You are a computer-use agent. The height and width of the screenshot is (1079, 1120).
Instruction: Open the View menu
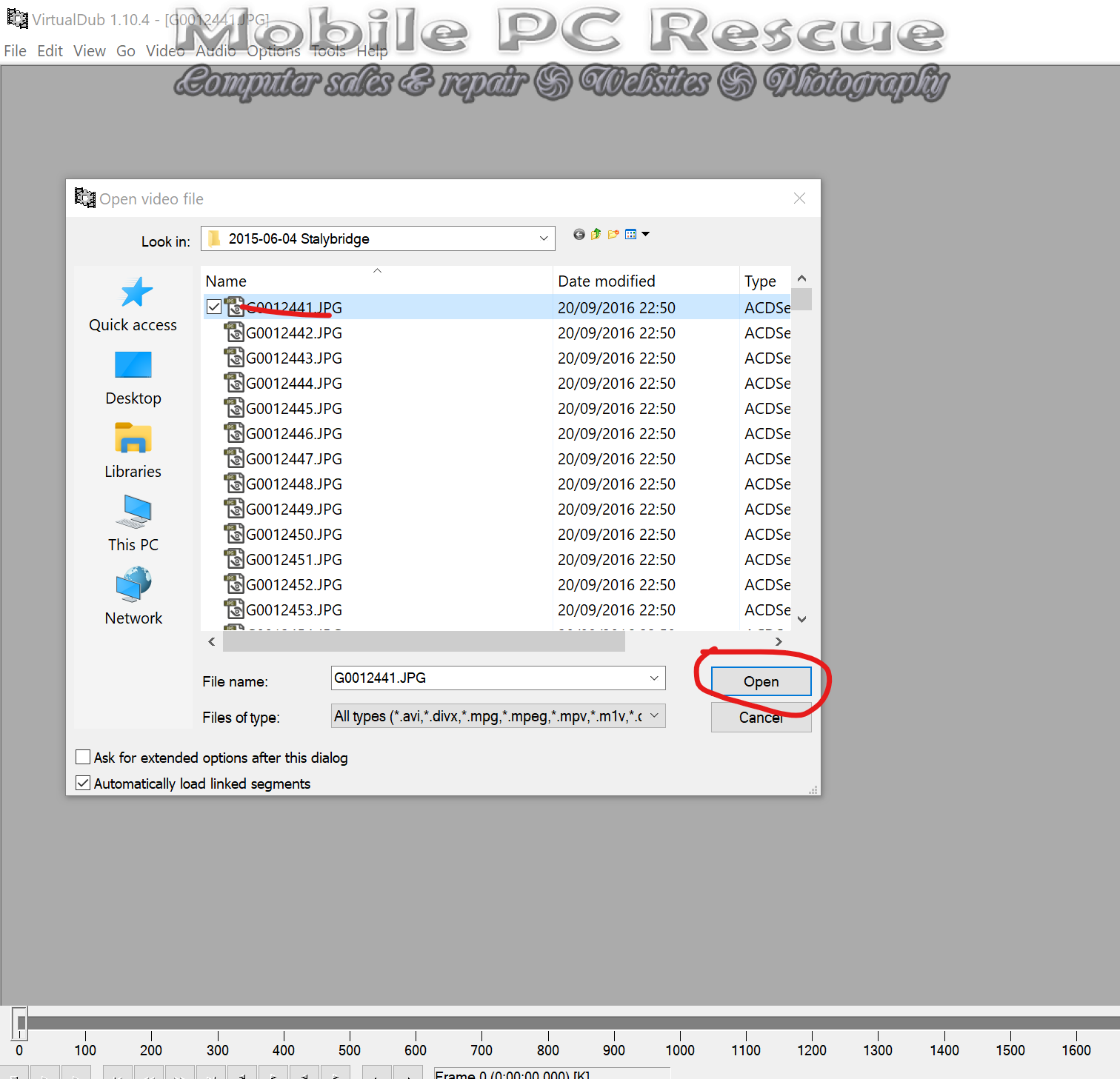[x=90, y=50]
